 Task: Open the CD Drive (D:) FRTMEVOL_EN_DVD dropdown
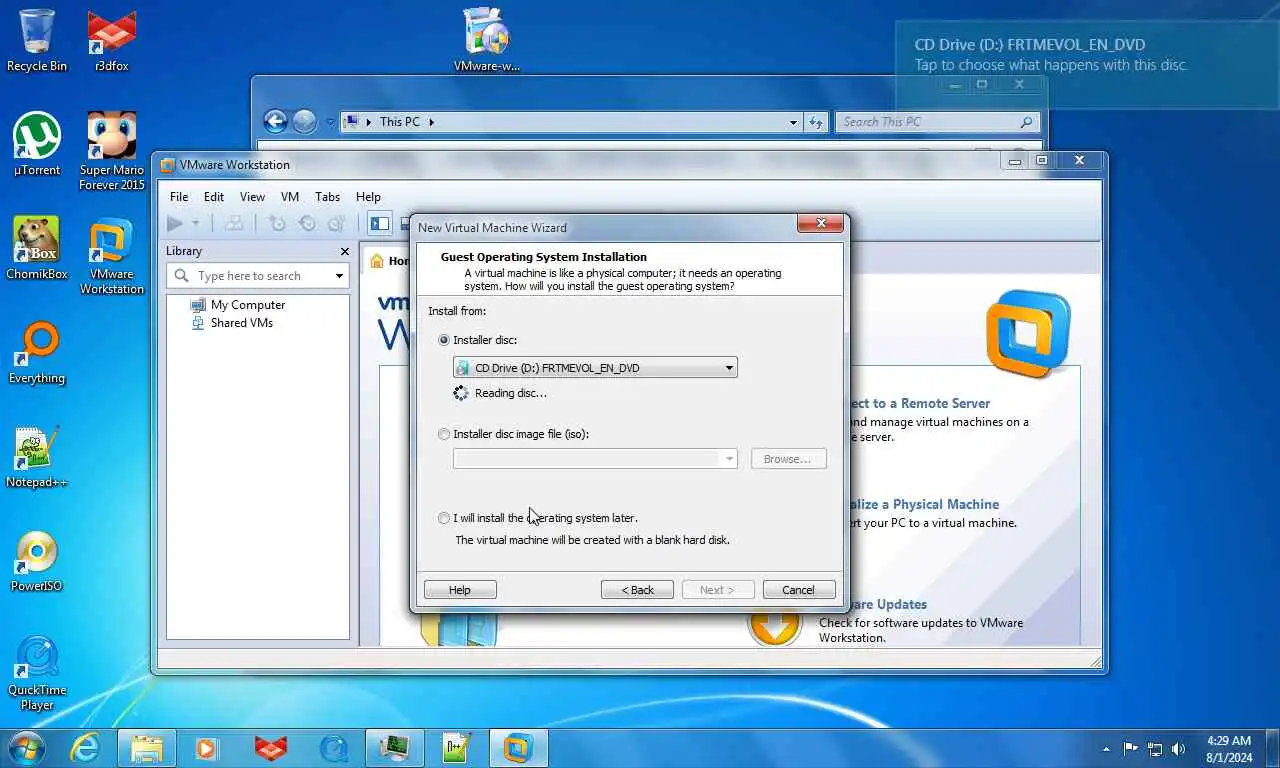coord(595,368)
